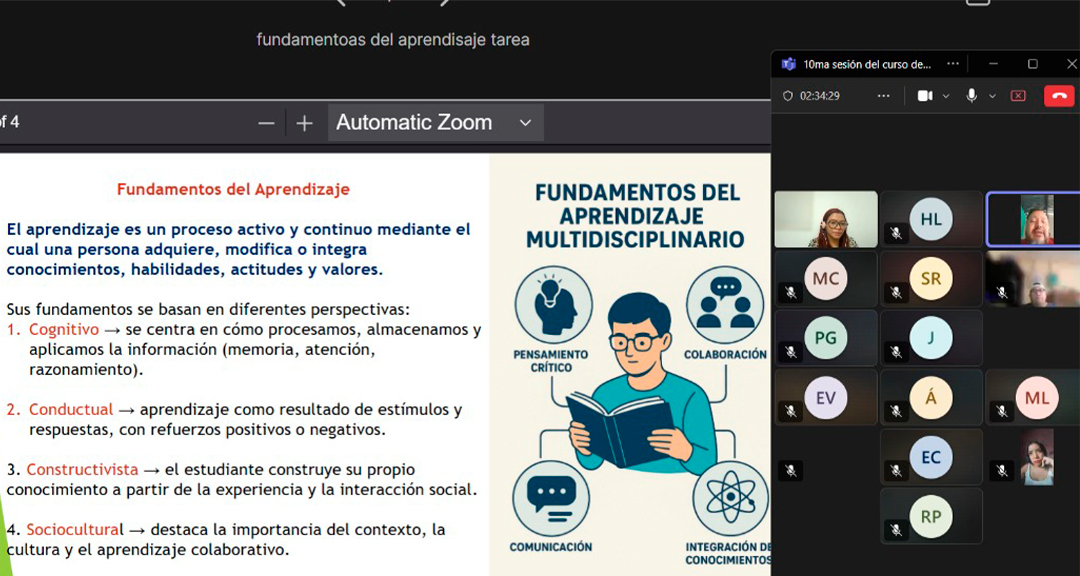
Task: Click the student reading a book illustration
Action: (x=641, y=382)
